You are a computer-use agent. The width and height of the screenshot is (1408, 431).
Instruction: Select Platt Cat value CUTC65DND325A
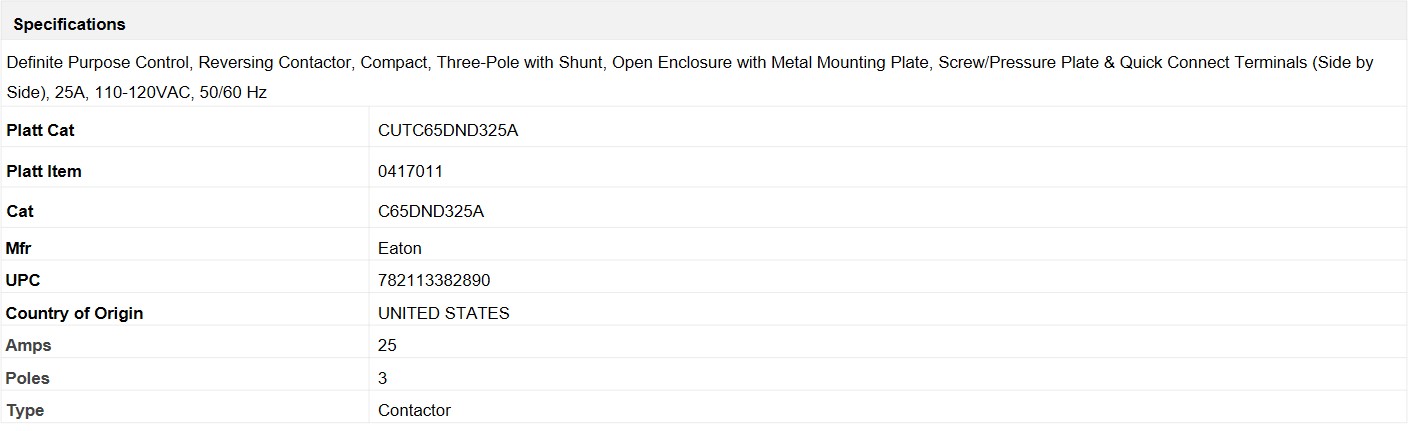tap(448, 130)
